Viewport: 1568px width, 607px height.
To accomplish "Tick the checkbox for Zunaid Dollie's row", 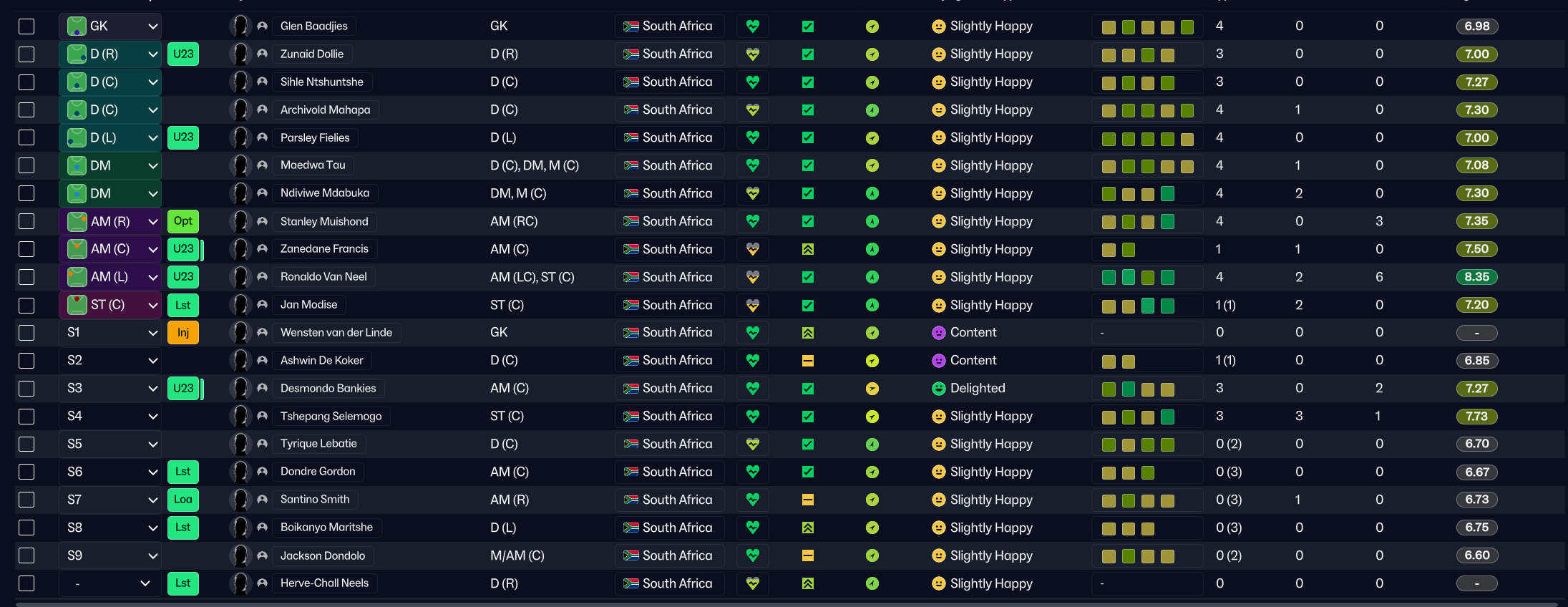I will (26, 54).
